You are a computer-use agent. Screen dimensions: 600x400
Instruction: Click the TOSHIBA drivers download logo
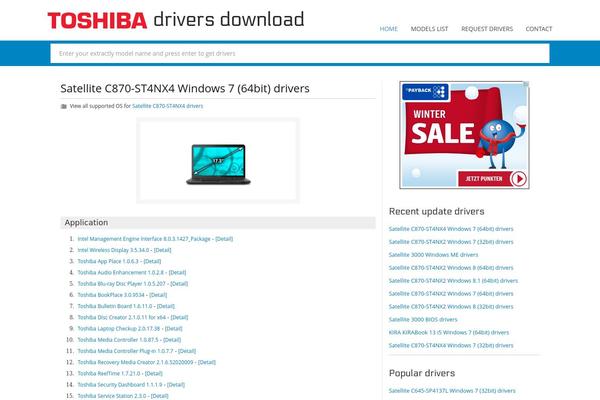tap(176, 20)
